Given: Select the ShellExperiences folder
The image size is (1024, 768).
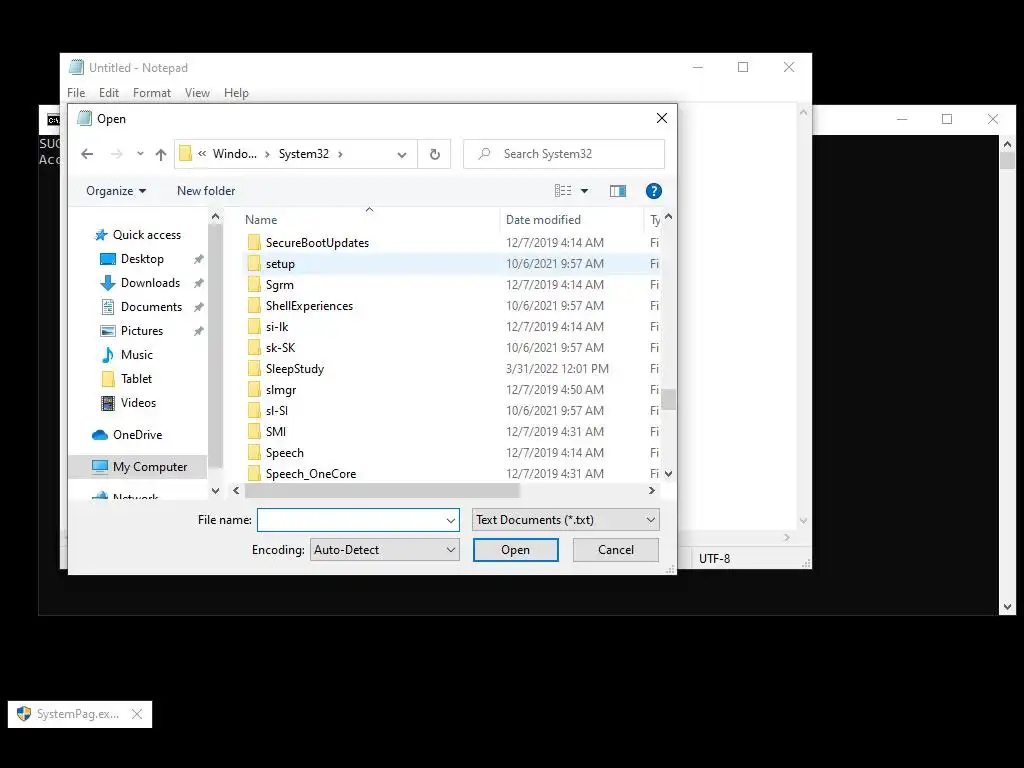Looking at the screenshot, I should coord(309,306).
